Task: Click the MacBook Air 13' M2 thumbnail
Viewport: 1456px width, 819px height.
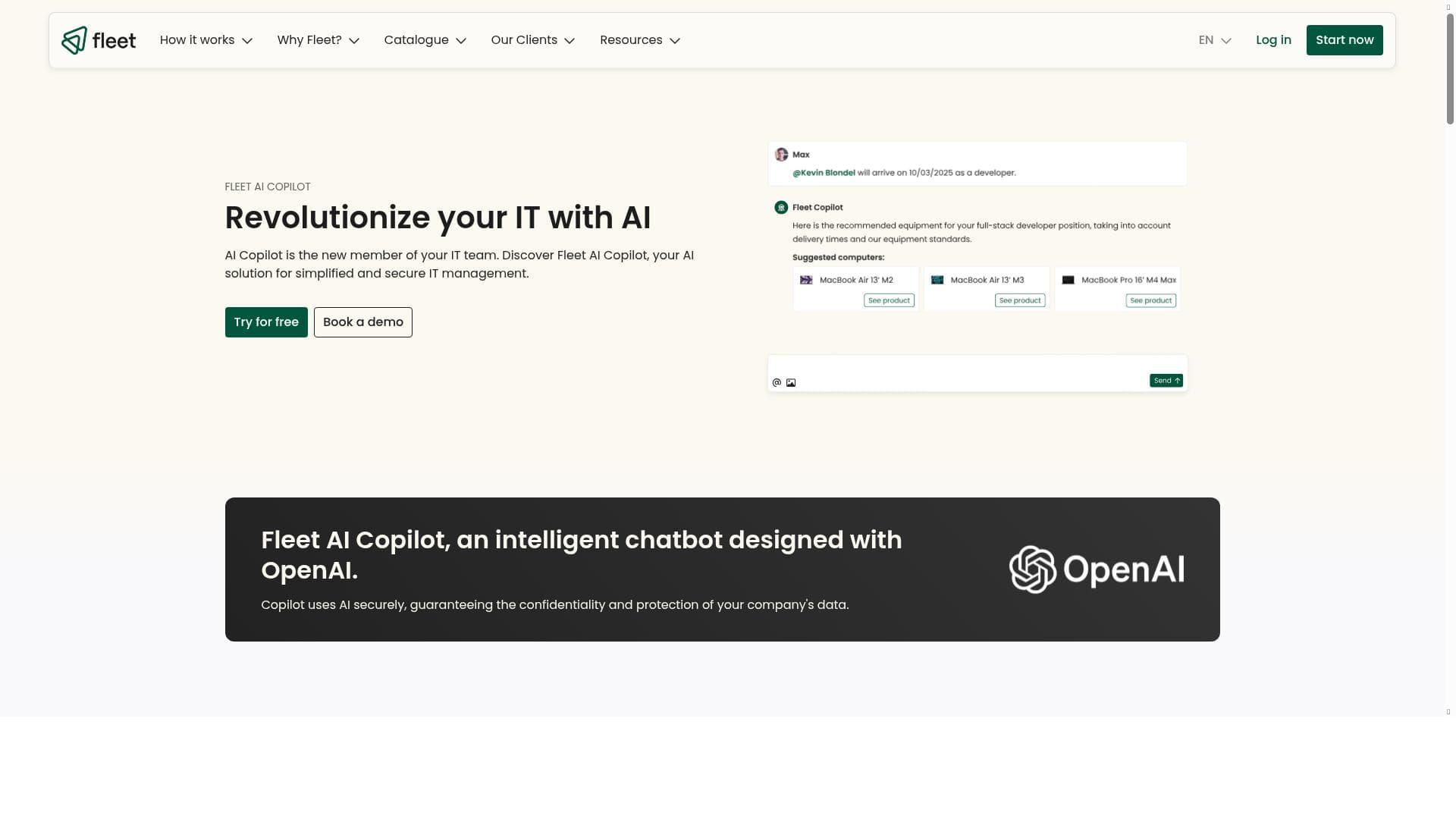Action: tap(806, 281)
